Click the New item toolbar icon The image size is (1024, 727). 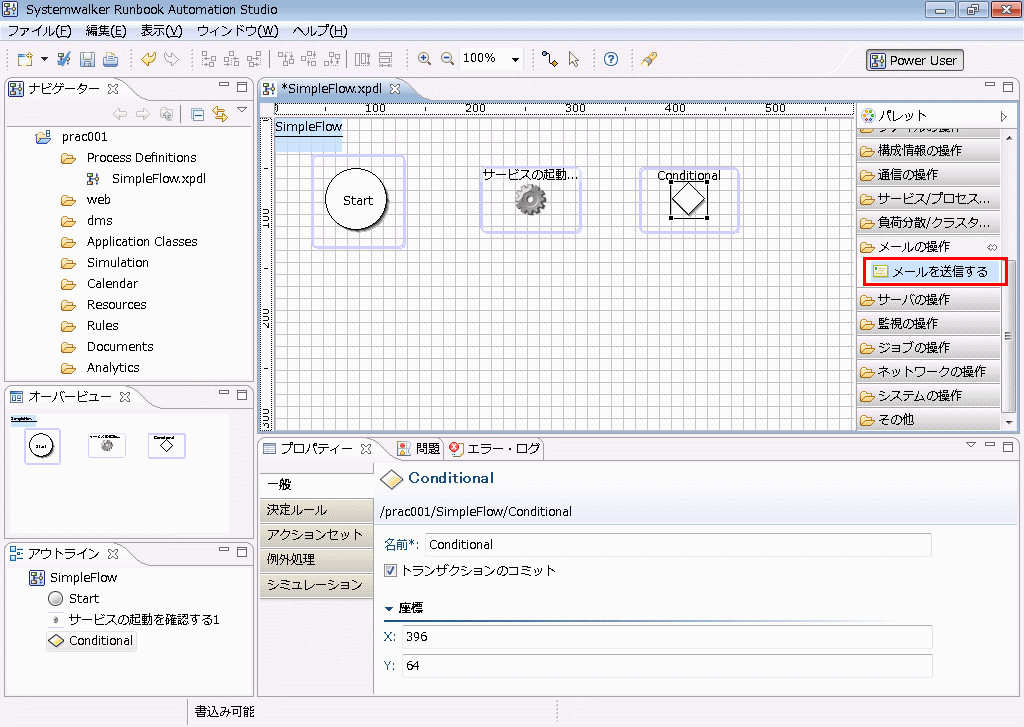(25, 59)
